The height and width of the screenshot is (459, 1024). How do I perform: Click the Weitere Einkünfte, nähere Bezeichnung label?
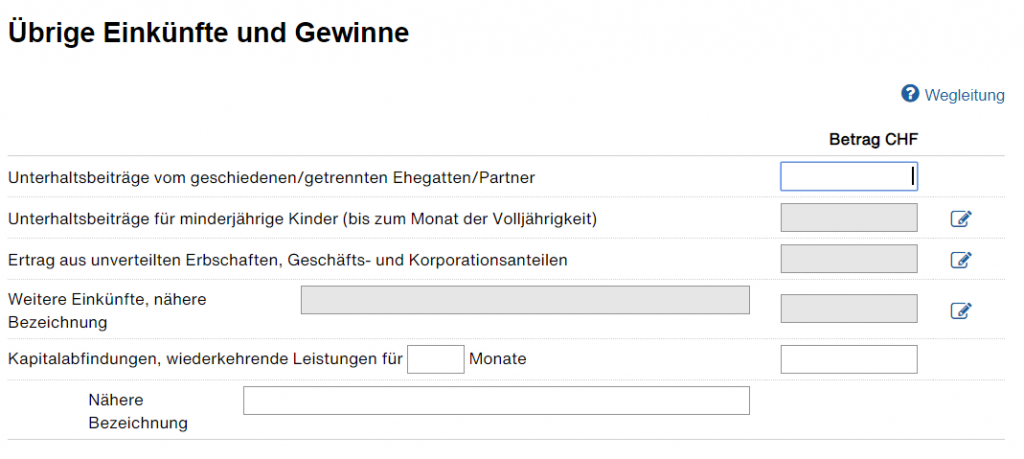coord(107,311)
